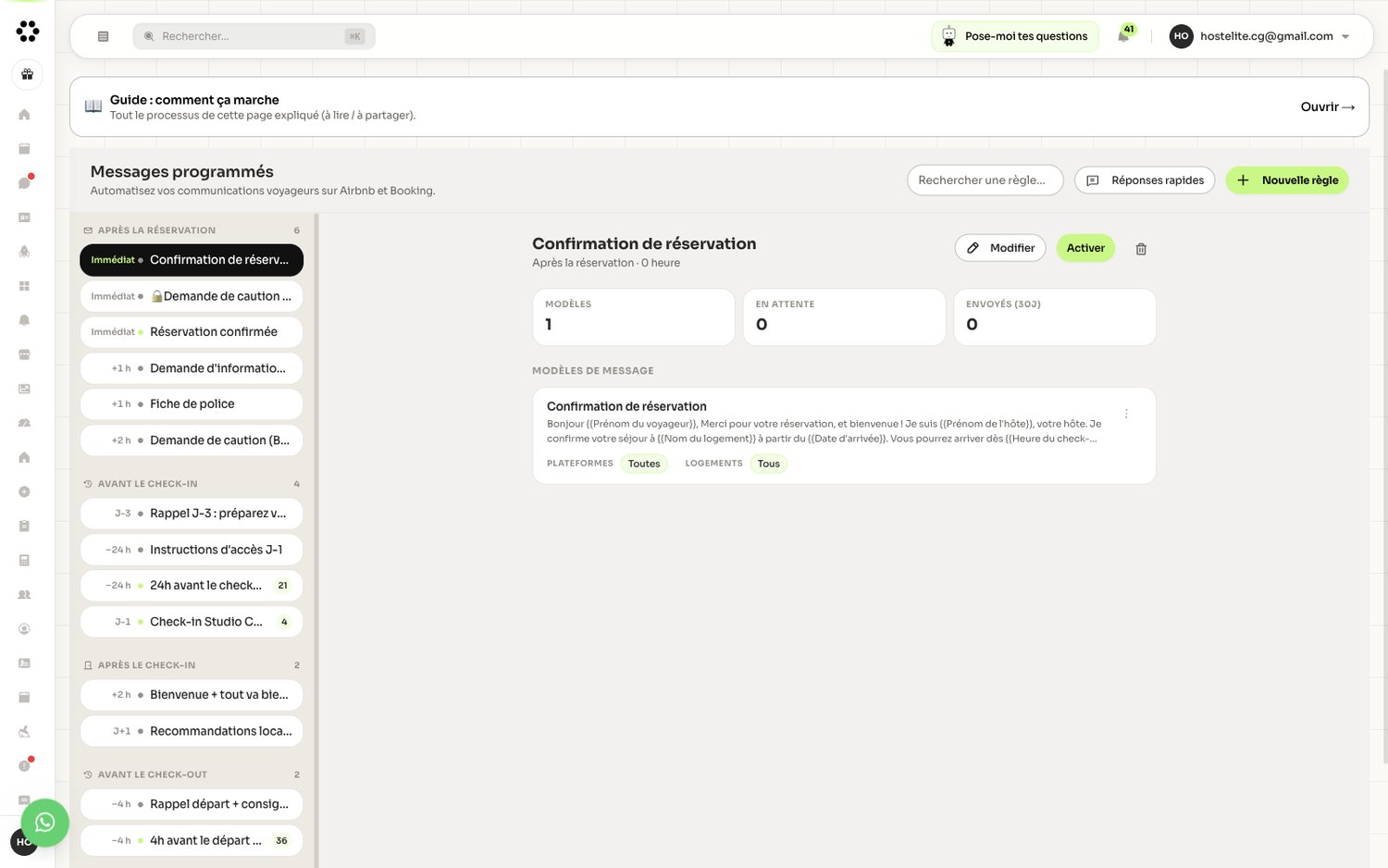Click the rules list vertical scrollbar
1388x868 pixels.
pyautogui.click(x=316, y=540)
